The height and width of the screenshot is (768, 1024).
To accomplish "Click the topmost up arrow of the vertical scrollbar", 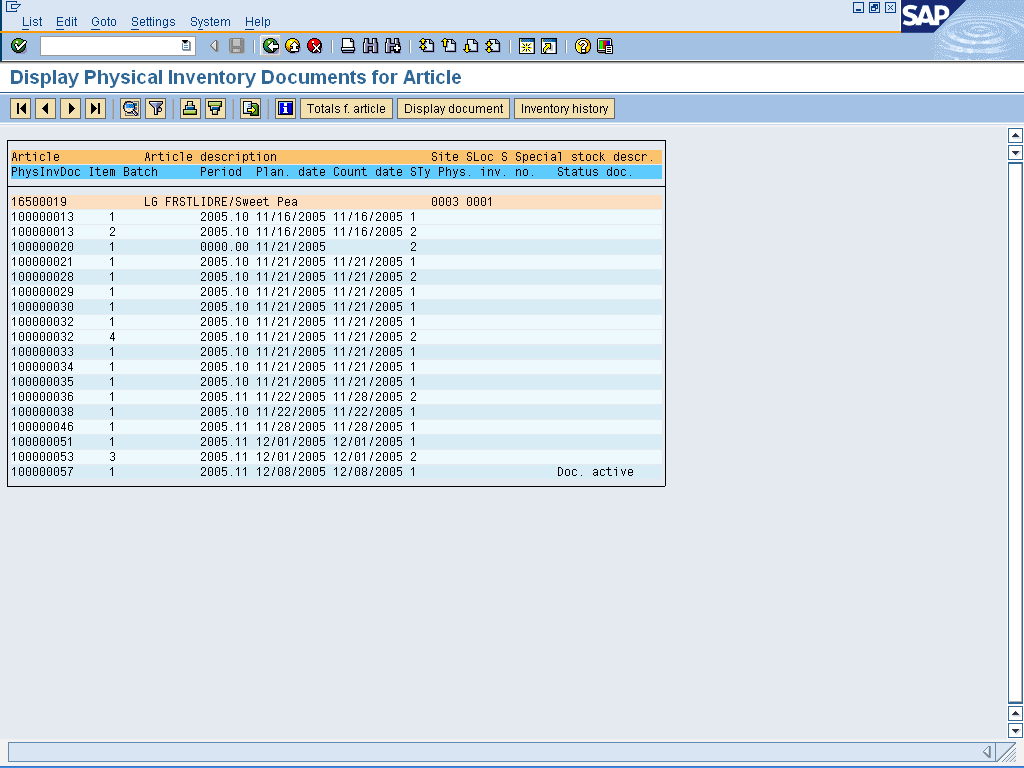I will tap(1015, 135).
